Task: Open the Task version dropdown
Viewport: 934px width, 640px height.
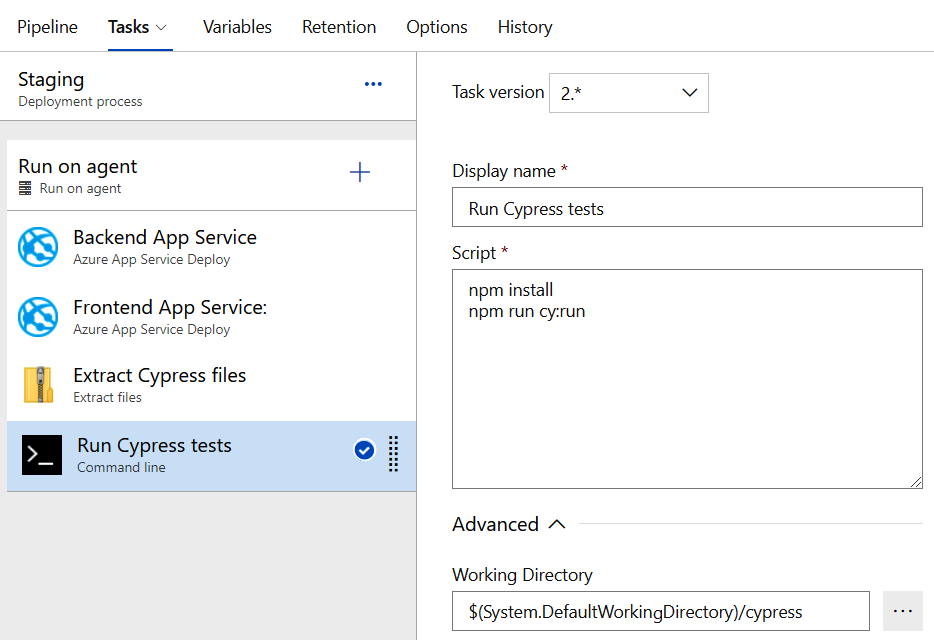Action: 628,93
